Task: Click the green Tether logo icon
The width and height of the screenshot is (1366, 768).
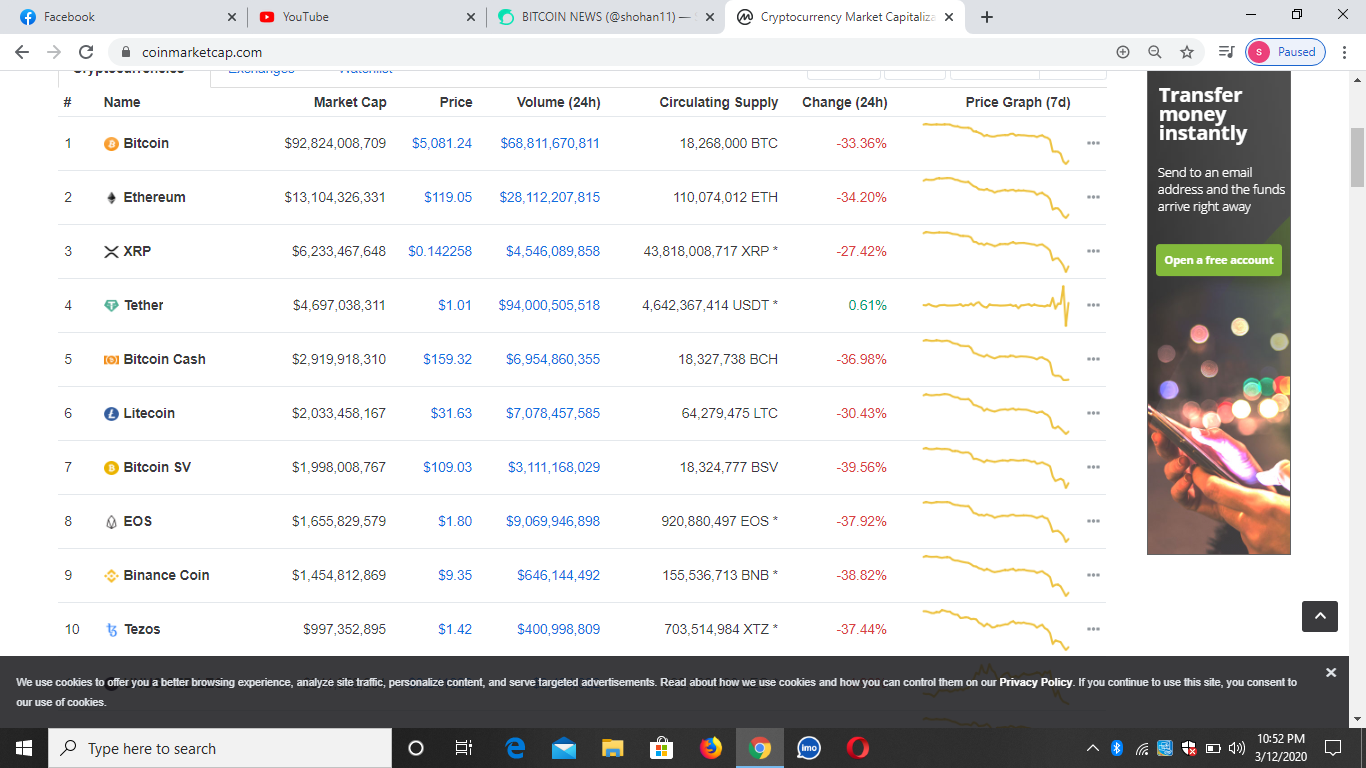Action: point(111,306)
